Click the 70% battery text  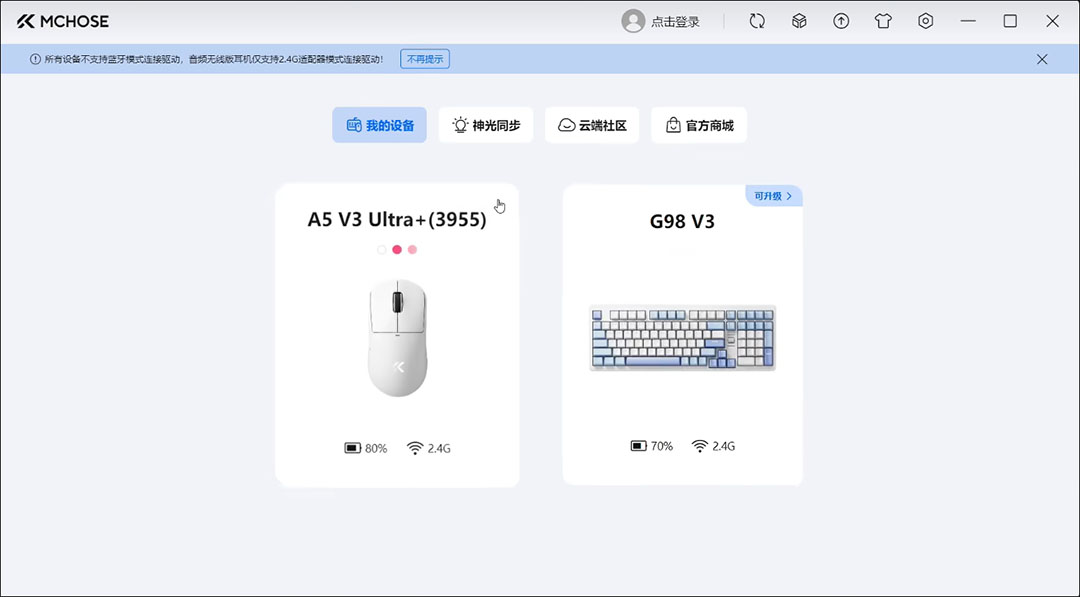pos(662,446)
